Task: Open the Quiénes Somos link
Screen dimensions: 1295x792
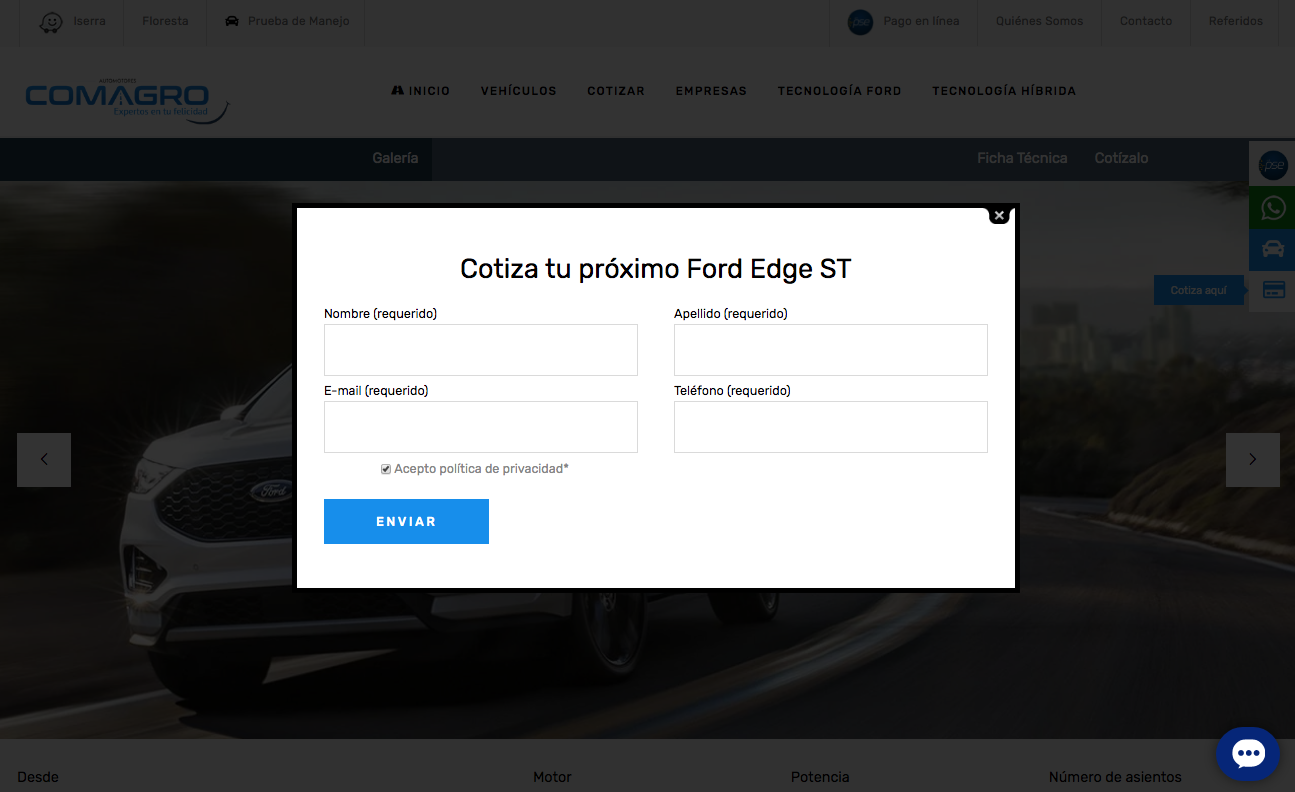Action: tap(1039, 21)
